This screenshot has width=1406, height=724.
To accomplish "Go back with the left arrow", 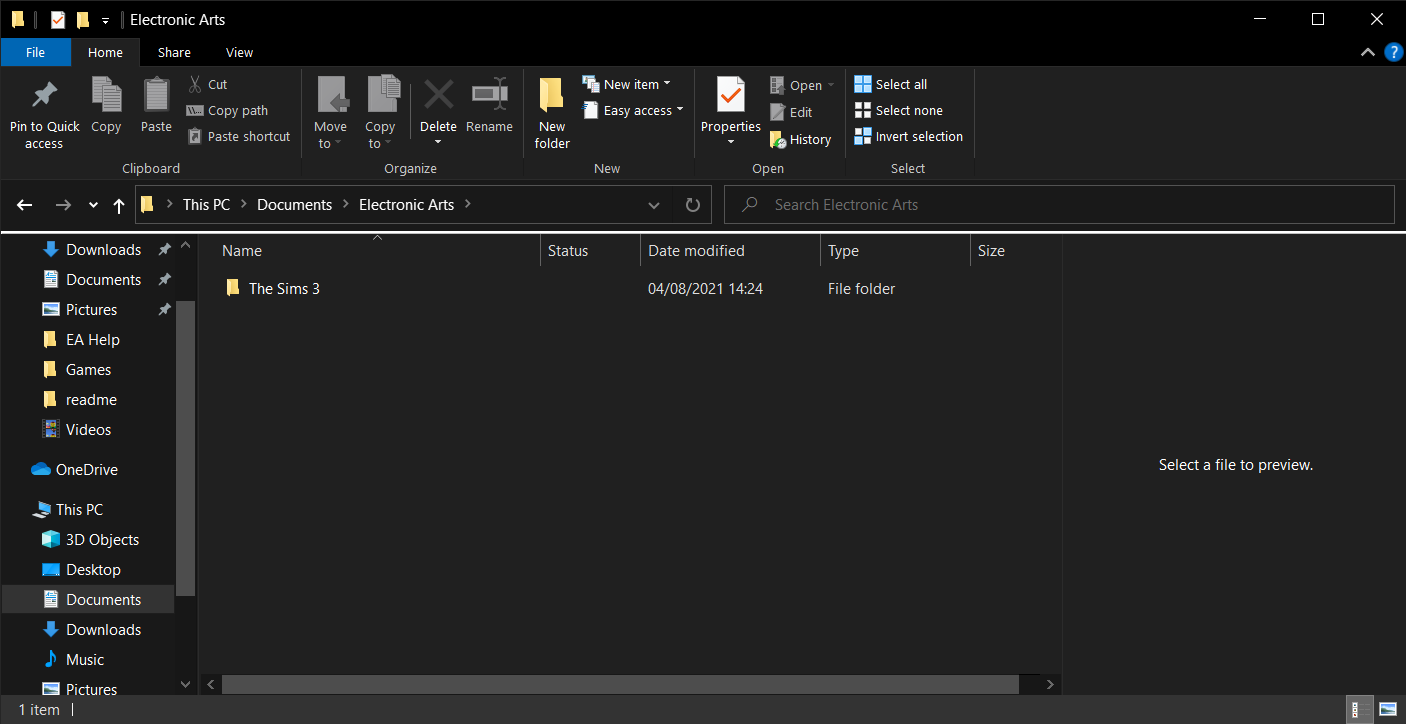I will [26, 205].
